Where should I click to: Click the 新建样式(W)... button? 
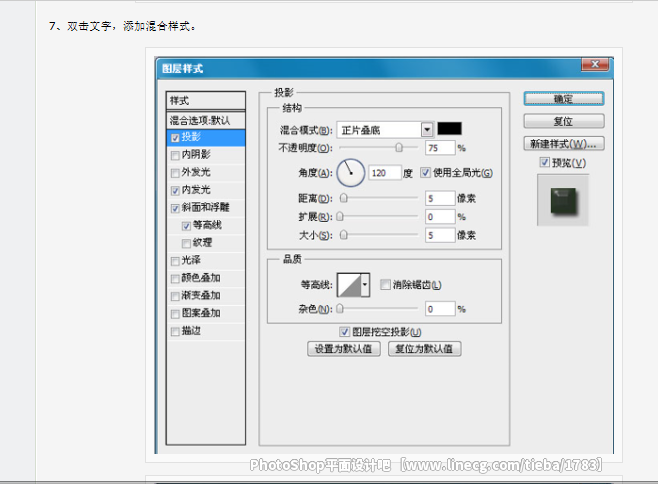pos(564,144)
